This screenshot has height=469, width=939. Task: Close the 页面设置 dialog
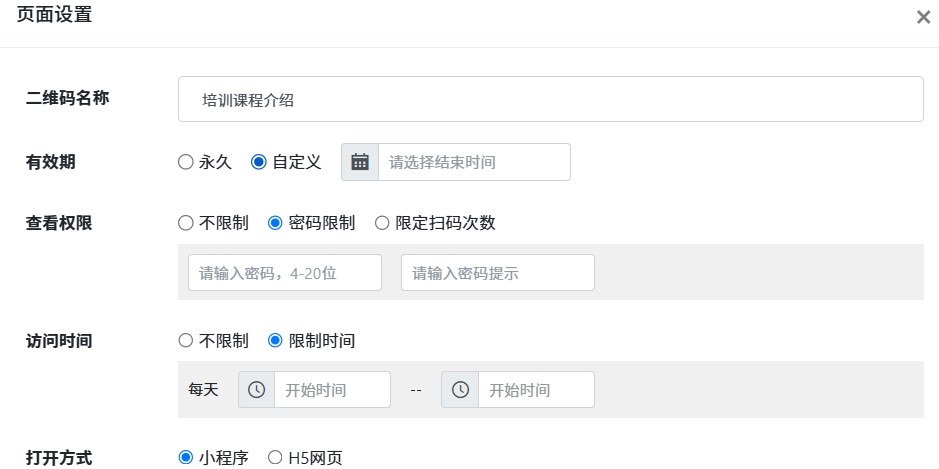click(923, 17)
